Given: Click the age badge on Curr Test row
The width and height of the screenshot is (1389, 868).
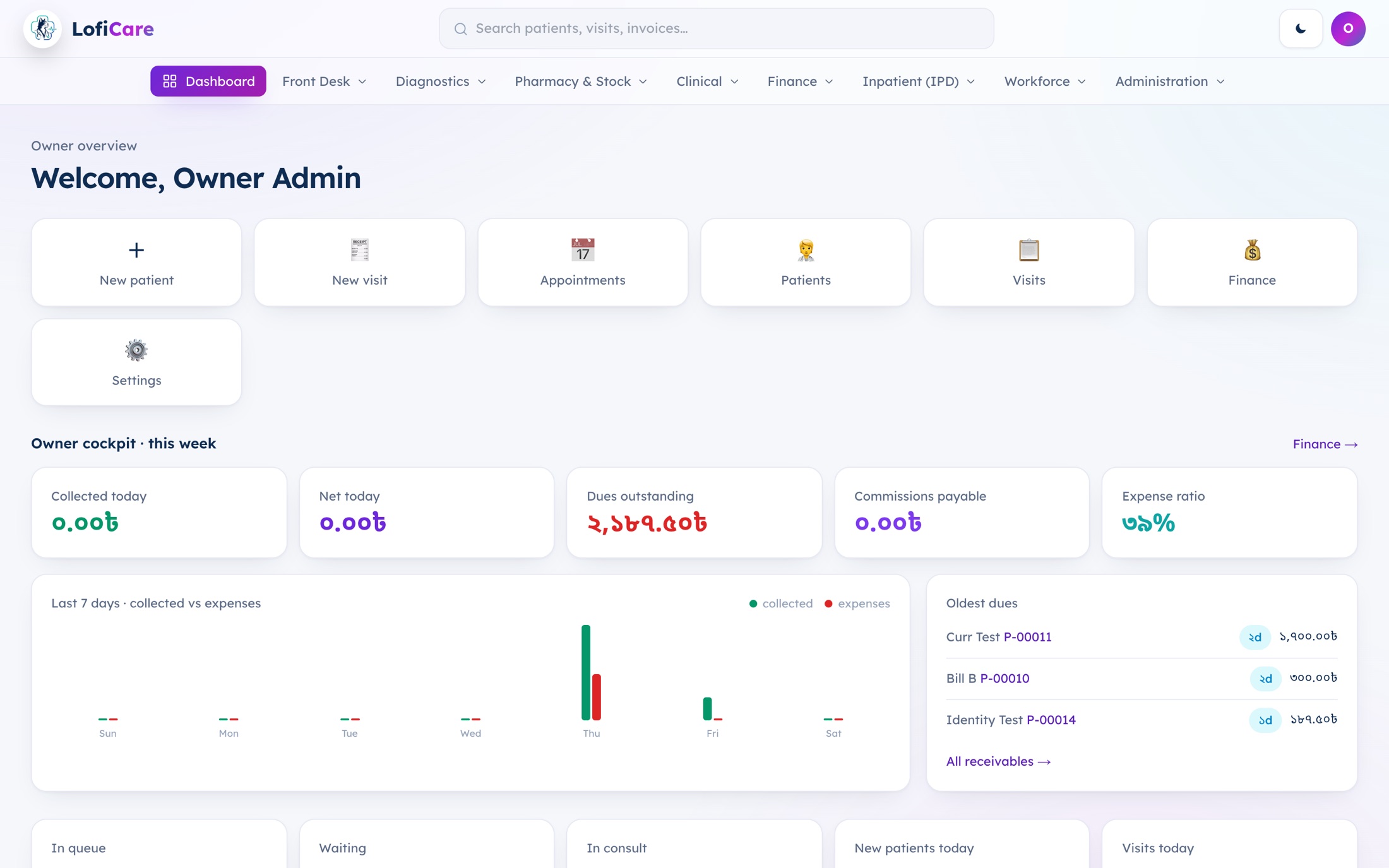Looking at the screenshot, I should pos(1255,637).
